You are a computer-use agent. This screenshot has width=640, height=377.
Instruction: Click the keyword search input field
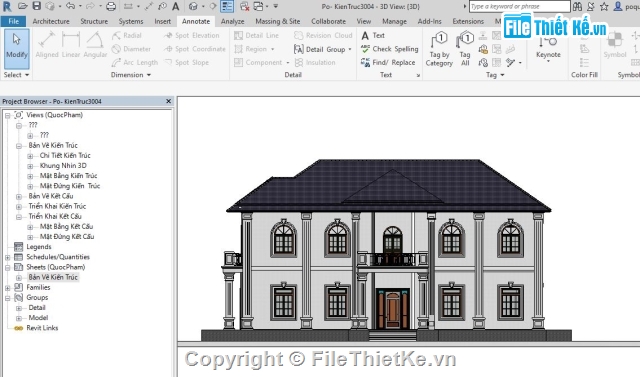(519, 7)
